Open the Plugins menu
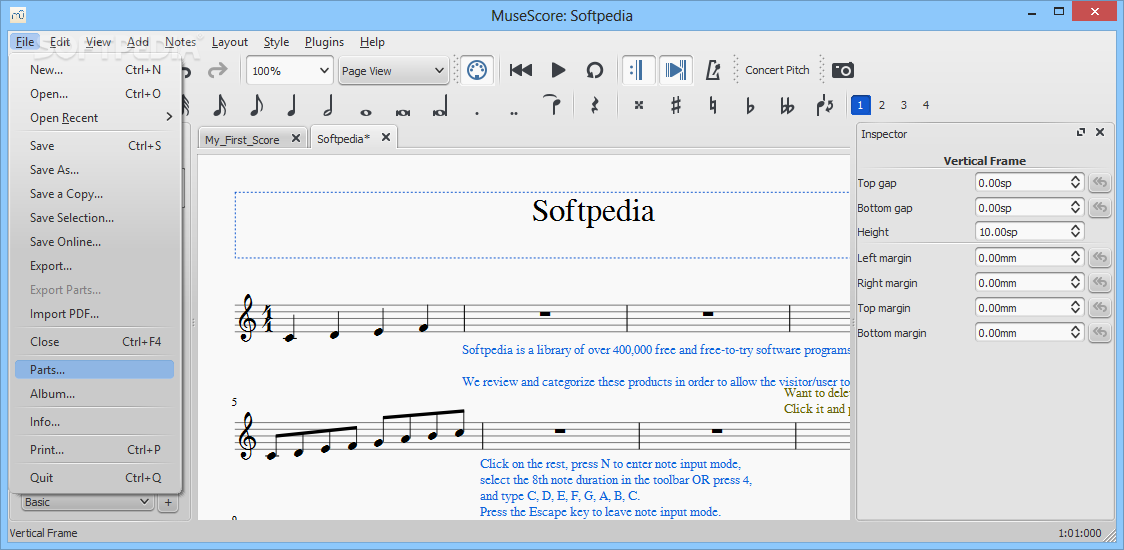Image resolution: width=1124 pixels, height=550 pixels. click(x=324, y=42)
